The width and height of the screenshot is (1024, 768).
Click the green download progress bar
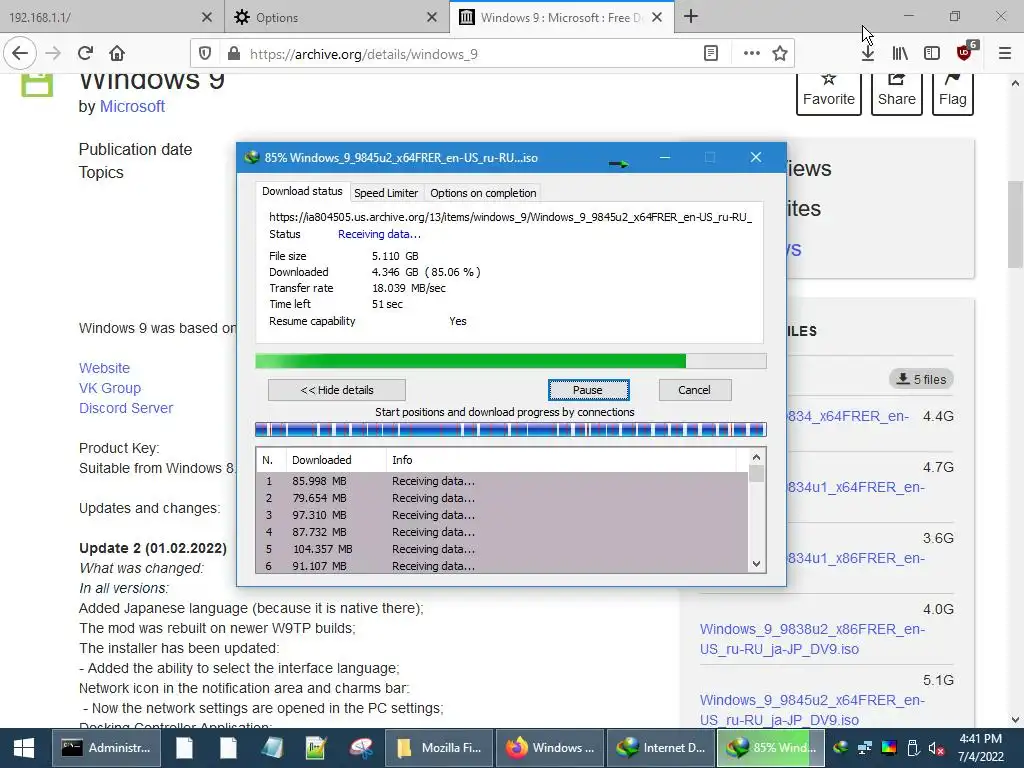[511, 361]
